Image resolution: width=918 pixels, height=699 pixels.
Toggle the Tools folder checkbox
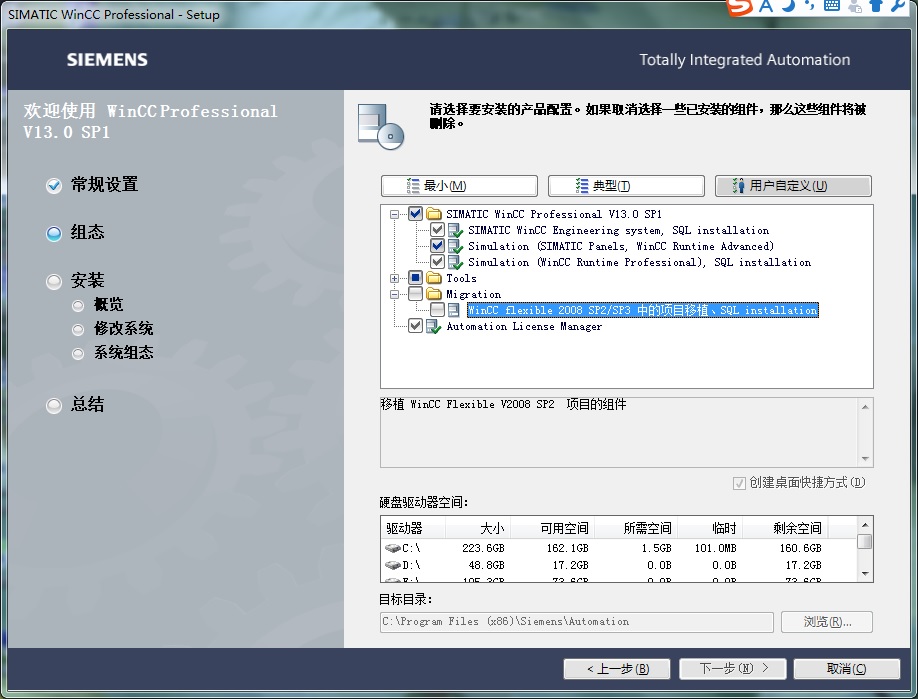tap(415, 277)
